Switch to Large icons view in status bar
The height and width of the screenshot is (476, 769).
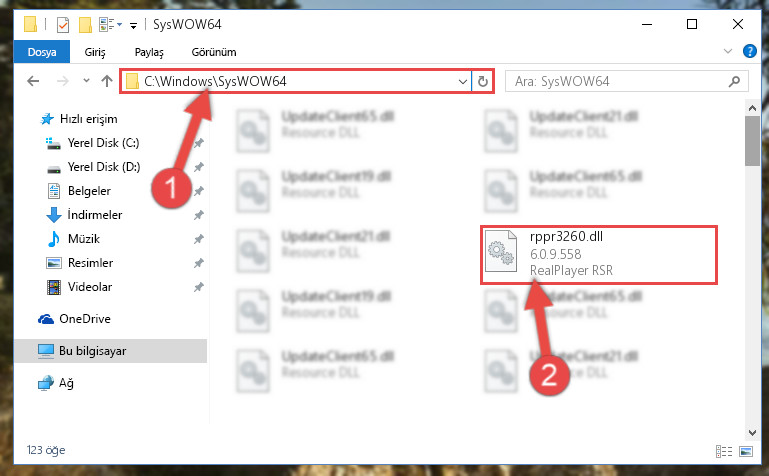click(746, 451)
